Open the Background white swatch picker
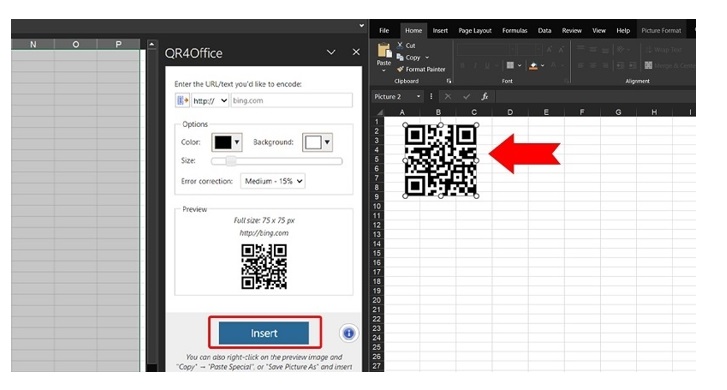The image size is (727, 390). (x=317, y=142)
